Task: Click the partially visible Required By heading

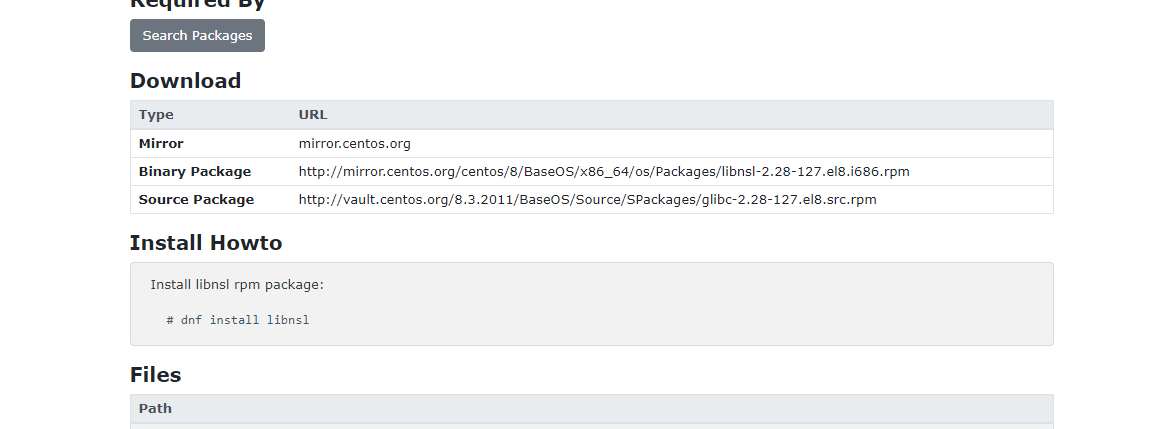Action: pyautogui.click(x=197, y=4)
